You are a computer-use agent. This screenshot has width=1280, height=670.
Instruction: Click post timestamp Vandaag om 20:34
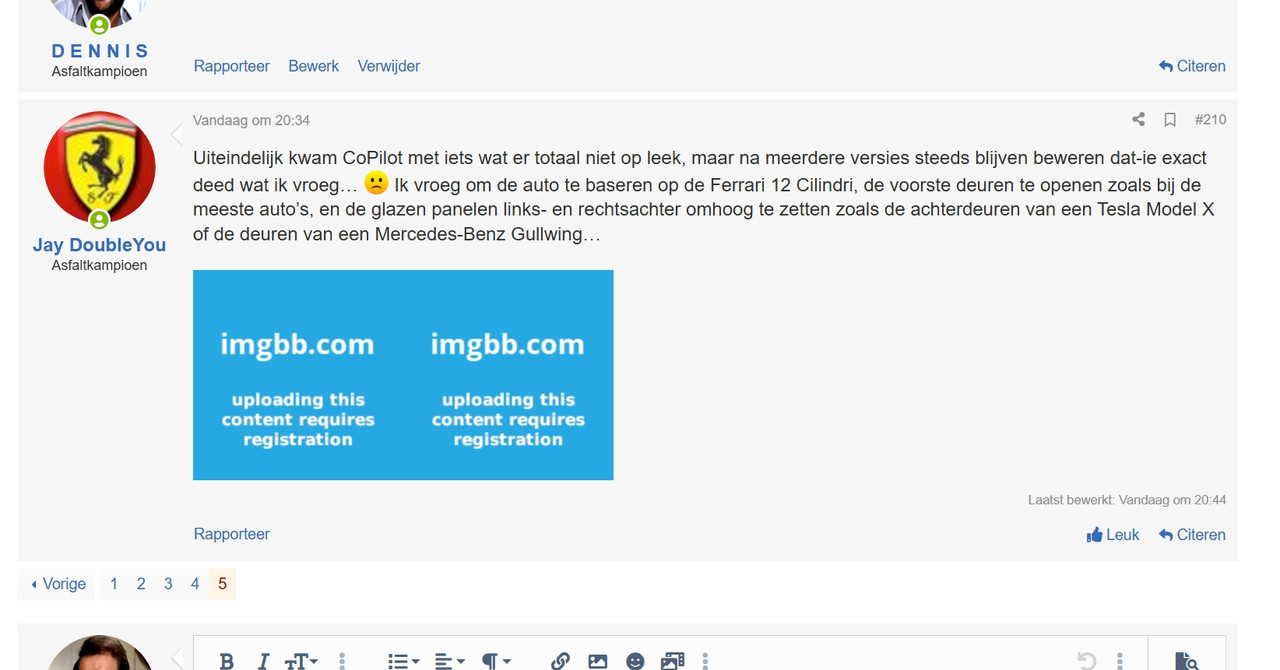click(251, 120)
